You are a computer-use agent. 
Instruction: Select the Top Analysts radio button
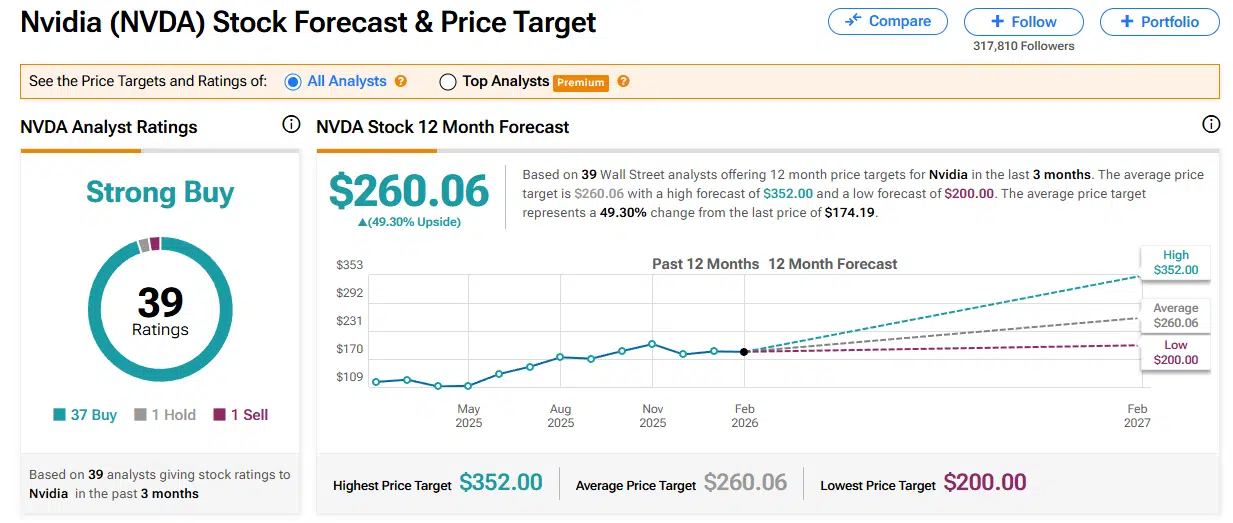coord(448,82)
